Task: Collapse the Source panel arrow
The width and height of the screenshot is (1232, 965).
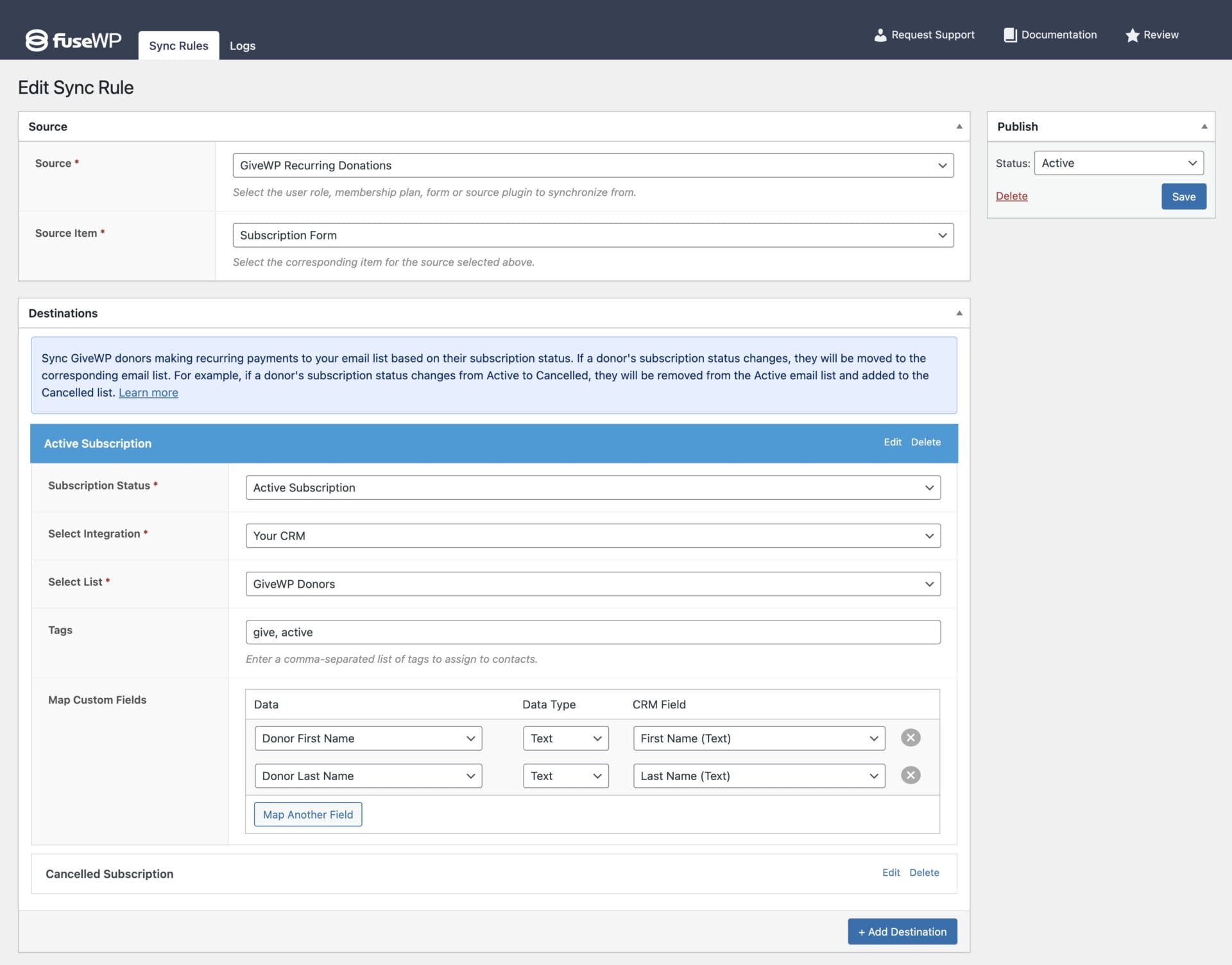Action: 959,126
